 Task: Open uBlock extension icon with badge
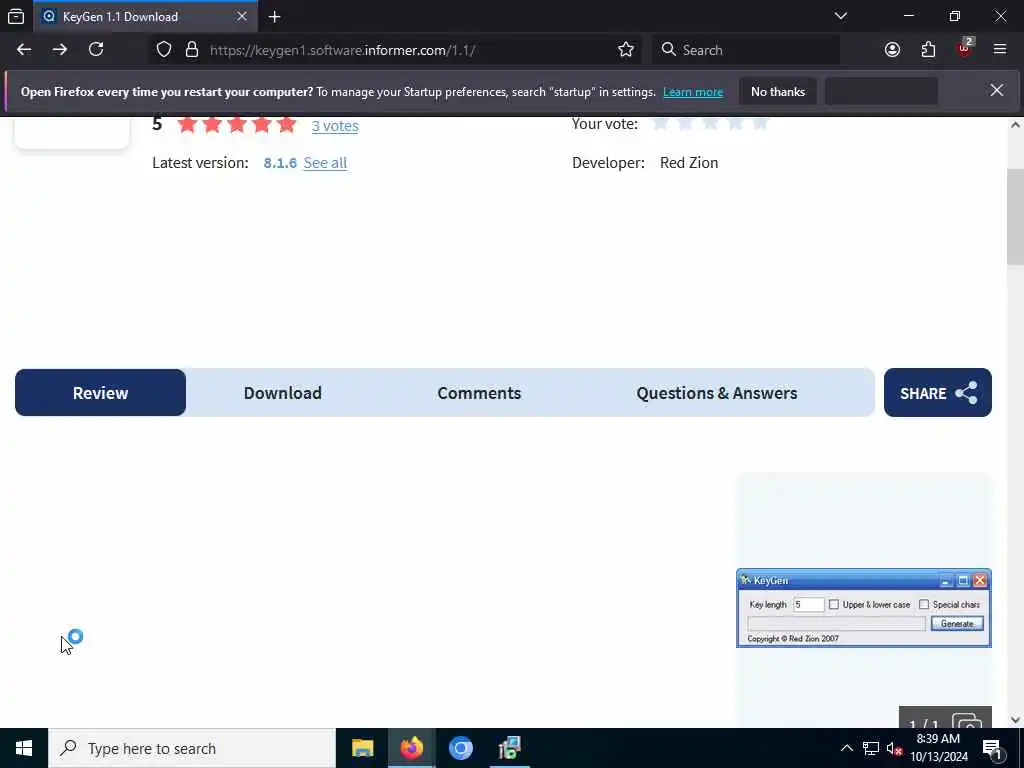coord(965,48)
